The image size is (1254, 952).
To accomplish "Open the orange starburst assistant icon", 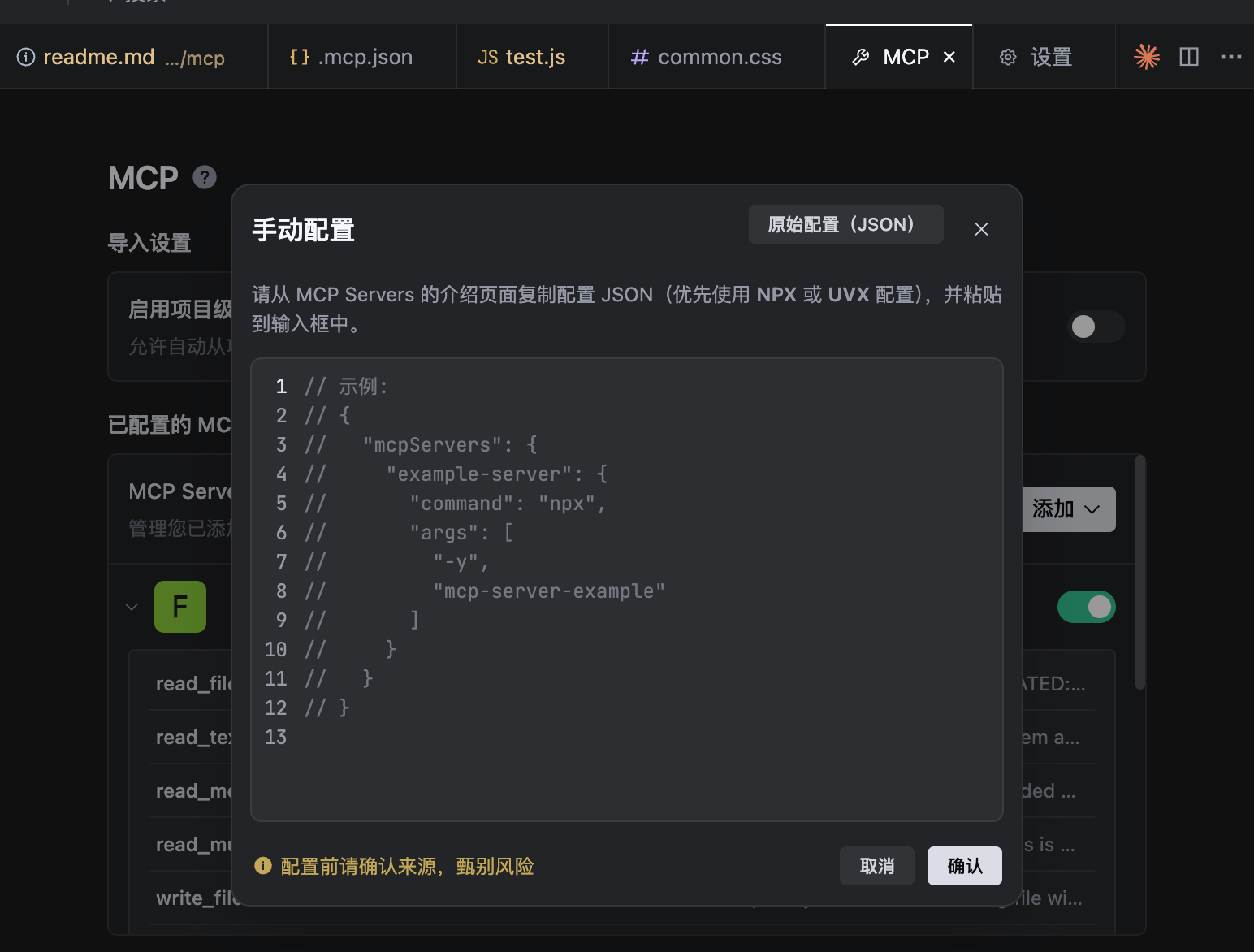I will 1147,56.
